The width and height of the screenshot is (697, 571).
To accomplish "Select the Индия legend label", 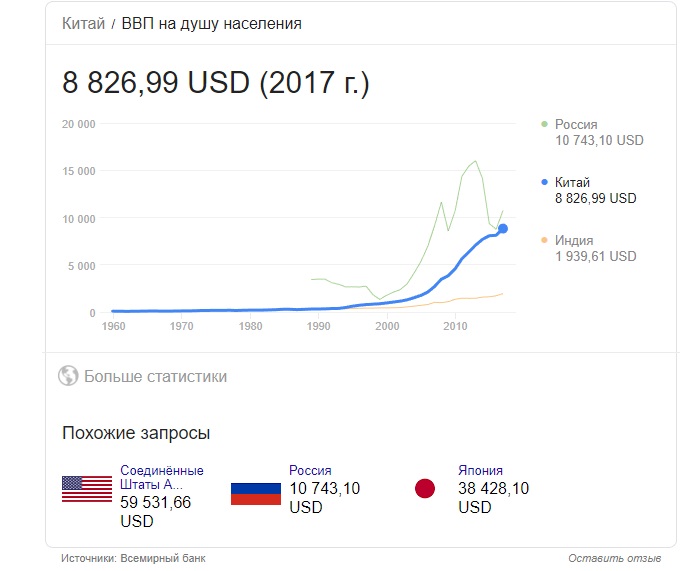I will pyautogui.click(x=574, y=240).
